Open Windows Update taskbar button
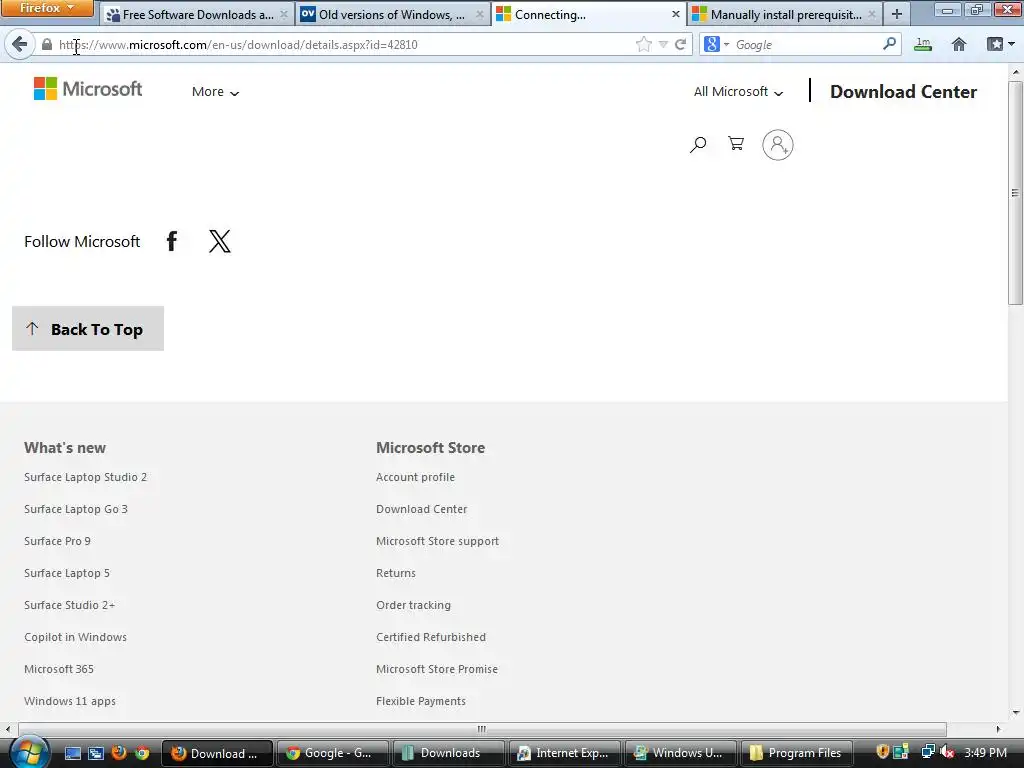The height and width of the screenshot is (768, 1024). (680, 753)
